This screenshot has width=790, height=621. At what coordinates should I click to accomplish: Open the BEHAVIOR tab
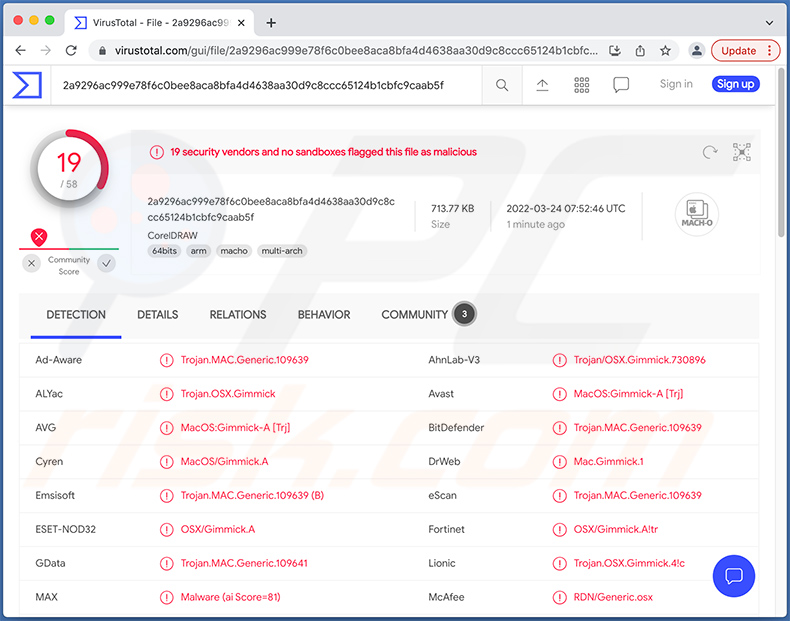pyautogui.click(x=324, y=315)
